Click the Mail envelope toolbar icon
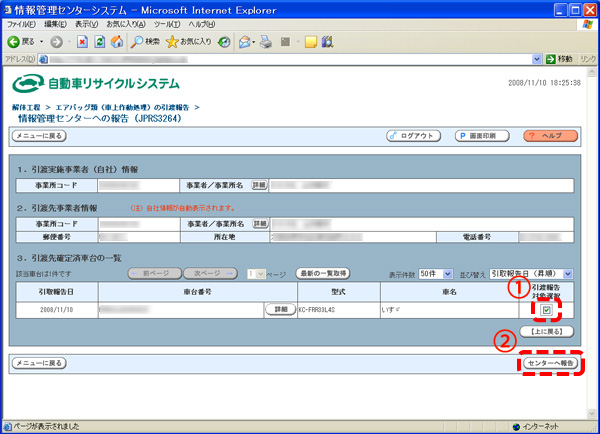This screenshot has height=434, width=600. click(244, 42)
